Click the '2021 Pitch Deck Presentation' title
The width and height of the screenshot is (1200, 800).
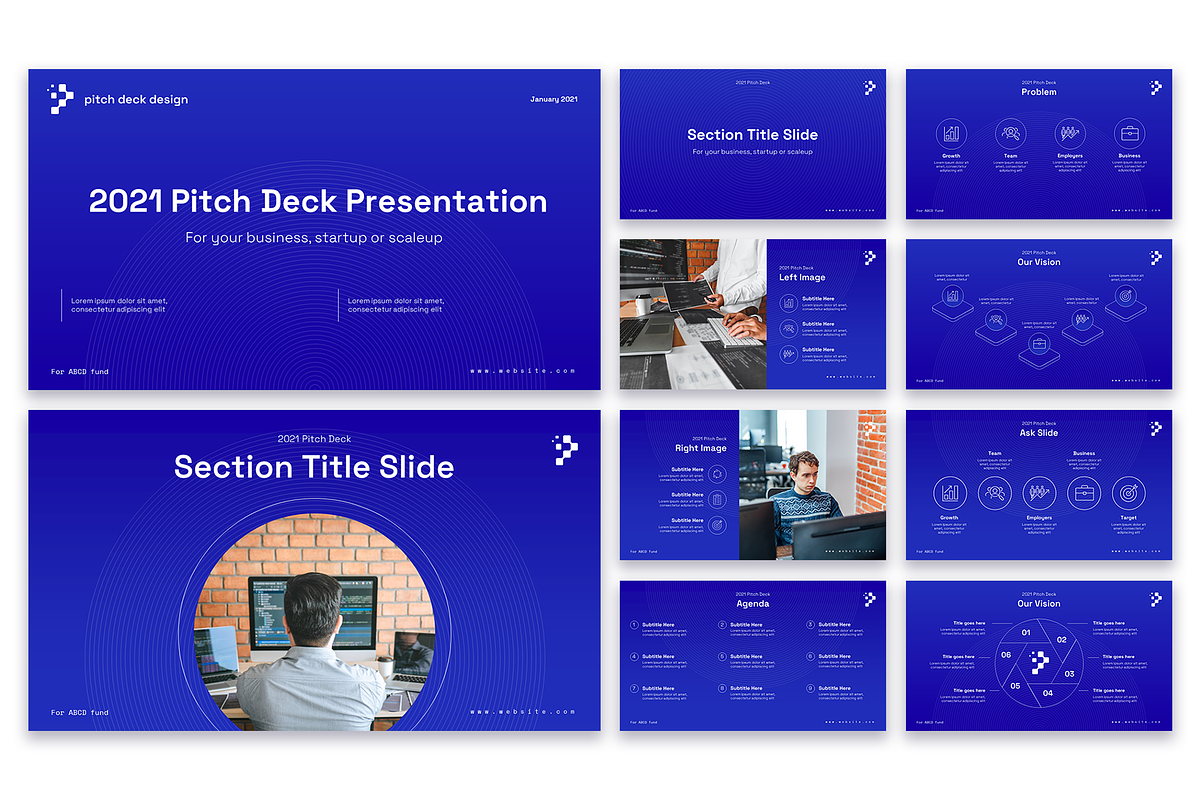point(318,201)
